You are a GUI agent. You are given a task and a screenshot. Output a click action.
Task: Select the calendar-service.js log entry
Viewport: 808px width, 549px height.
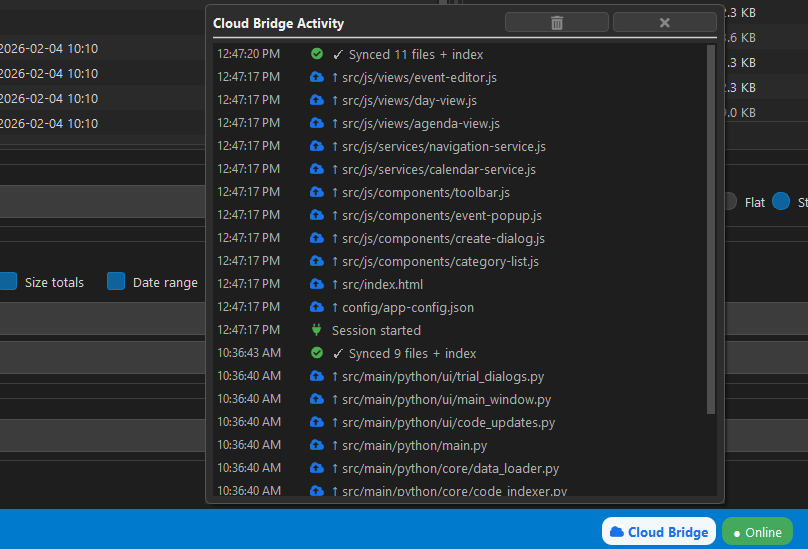460,169
